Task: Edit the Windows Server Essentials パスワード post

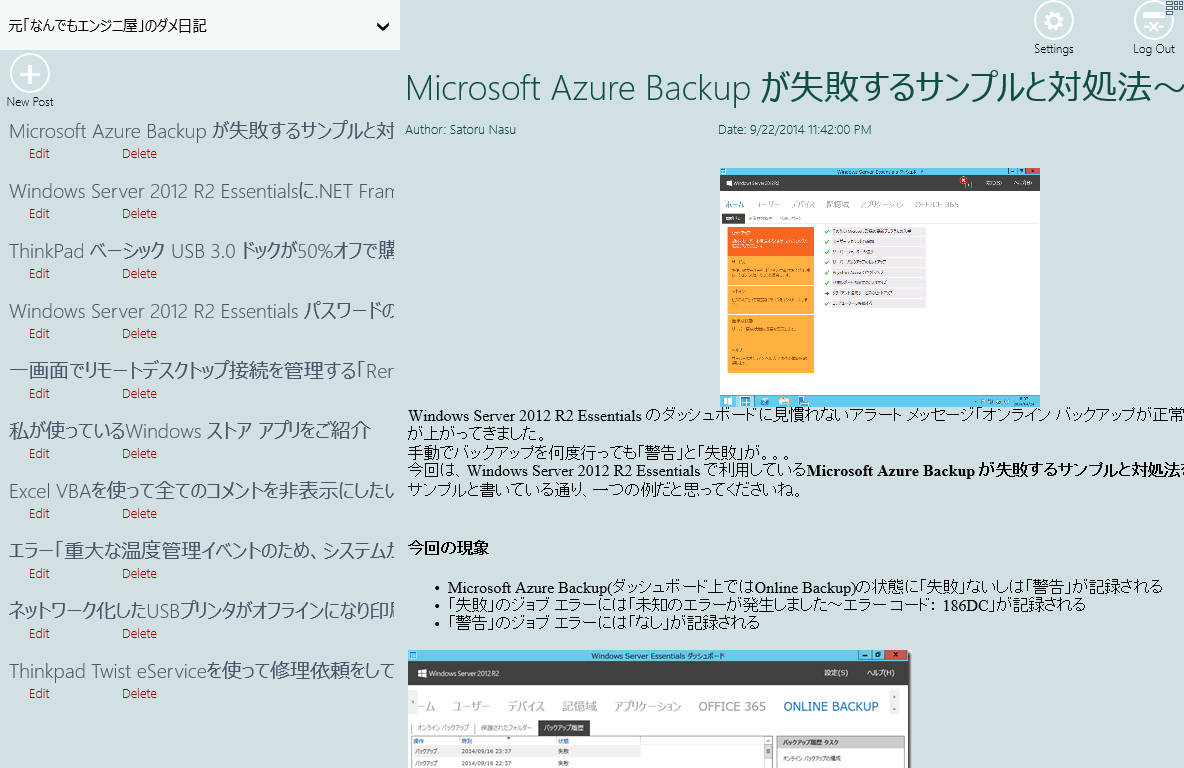Action: 39,334
